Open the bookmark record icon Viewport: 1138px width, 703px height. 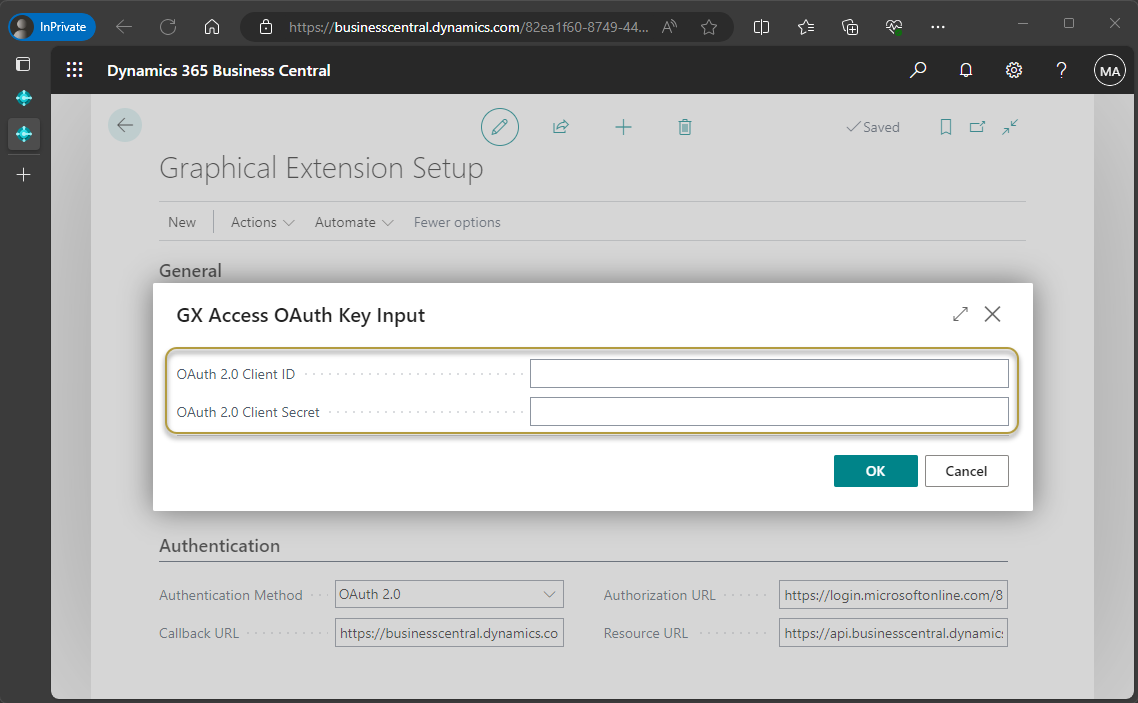click(946, 127)
